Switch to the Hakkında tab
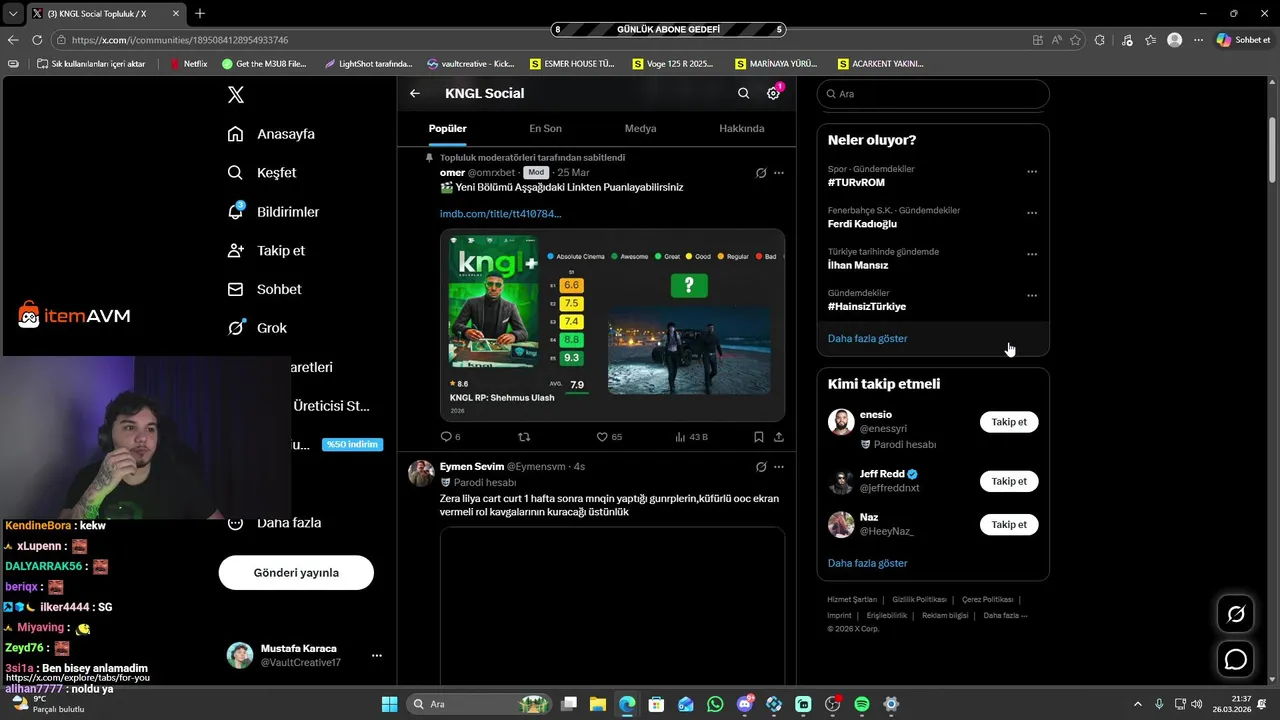This screenshot has height=720, width=1280. point(742,129)
